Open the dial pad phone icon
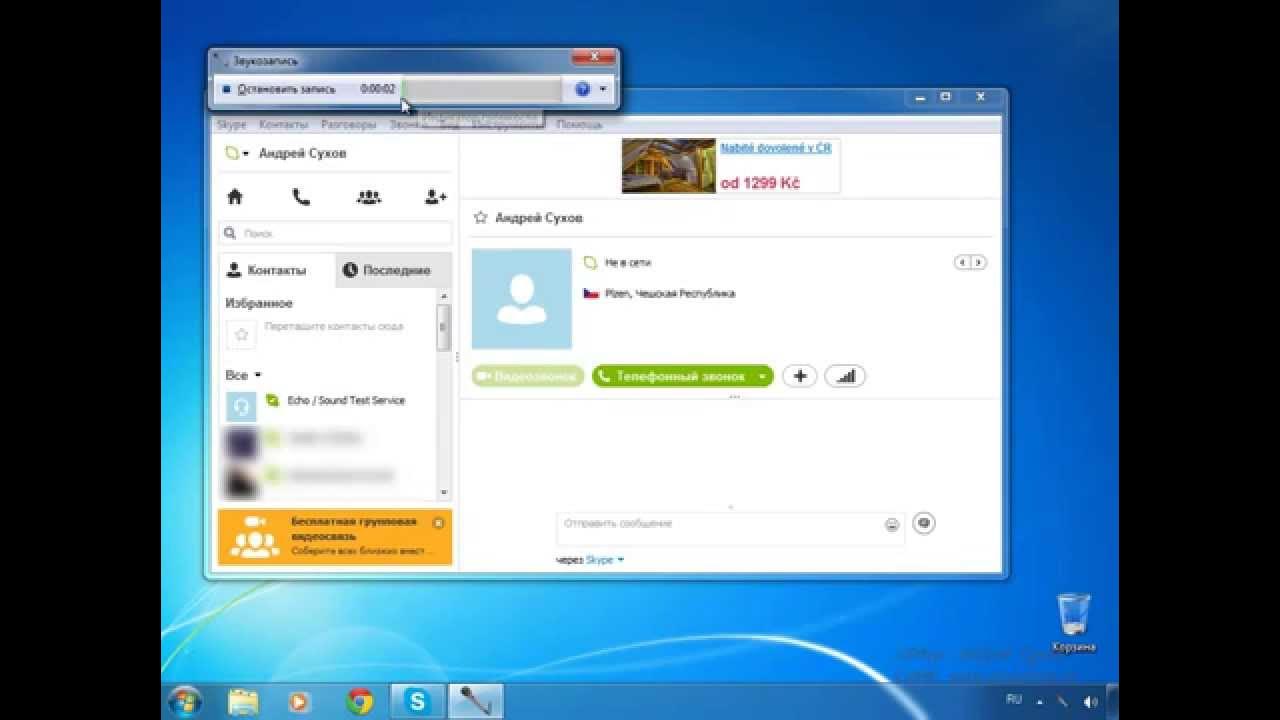 [x=301, y=197]
